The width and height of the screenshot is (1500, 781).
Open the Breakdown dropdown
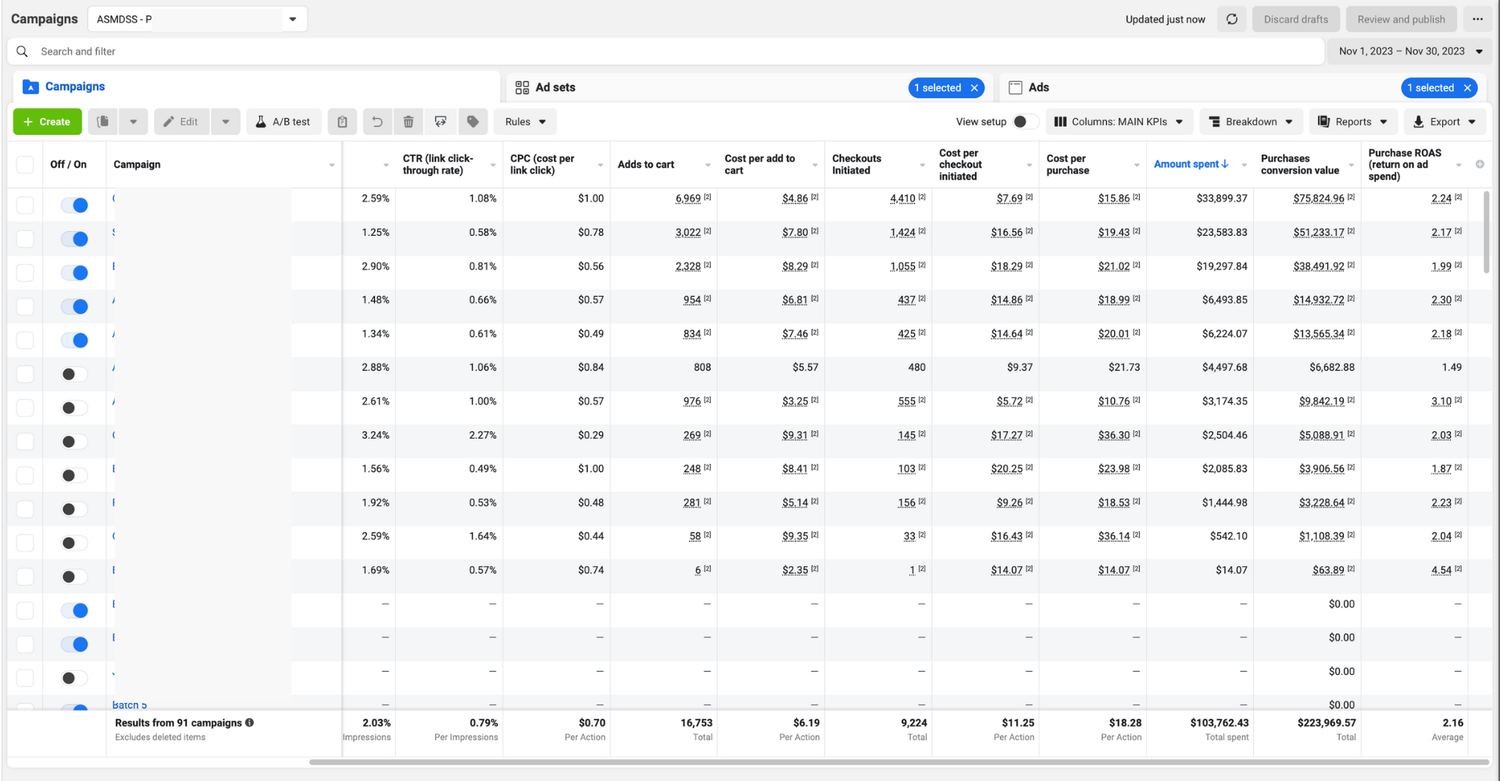click(x=1251, y=122)
